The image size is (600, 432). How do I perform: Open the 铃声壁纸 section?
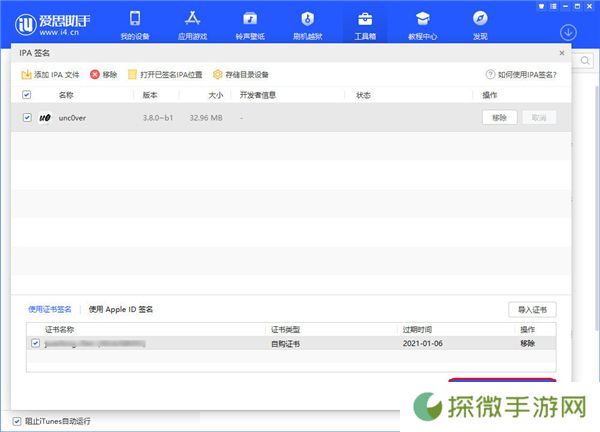[x=250, y=25]
